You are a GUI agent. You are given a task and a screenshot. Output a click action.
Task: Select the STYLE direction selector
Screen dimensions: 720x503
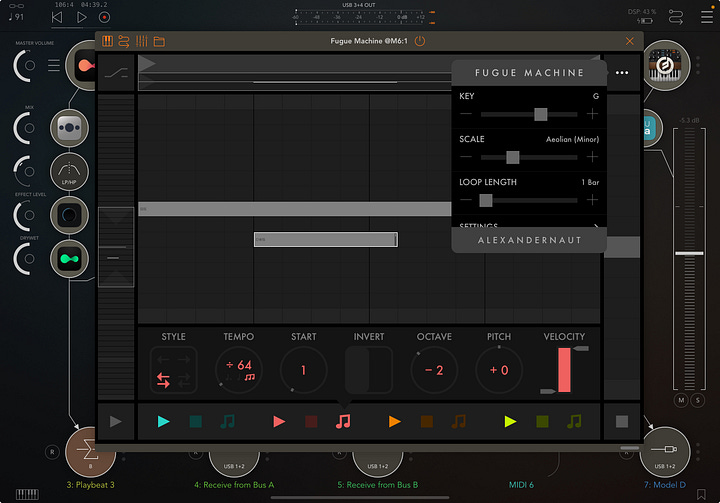pyautogui.click(x=173, y=370)
